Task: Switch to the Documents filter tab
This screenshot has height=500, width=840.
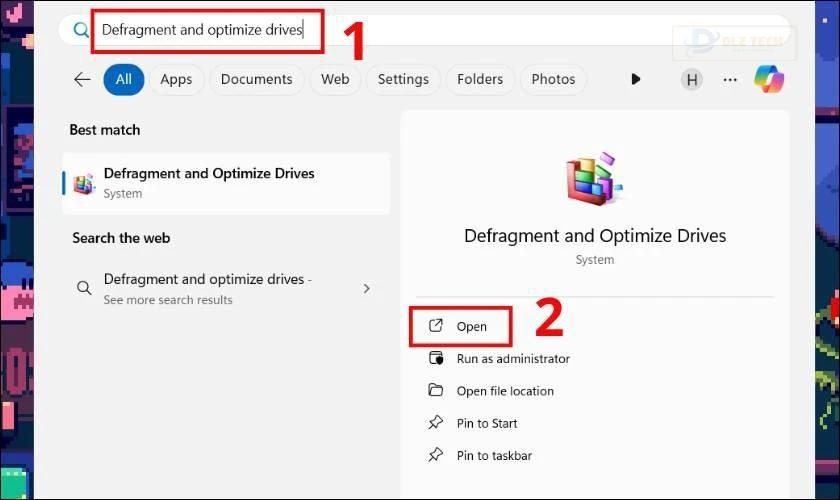Action: (x=257, y=79)
